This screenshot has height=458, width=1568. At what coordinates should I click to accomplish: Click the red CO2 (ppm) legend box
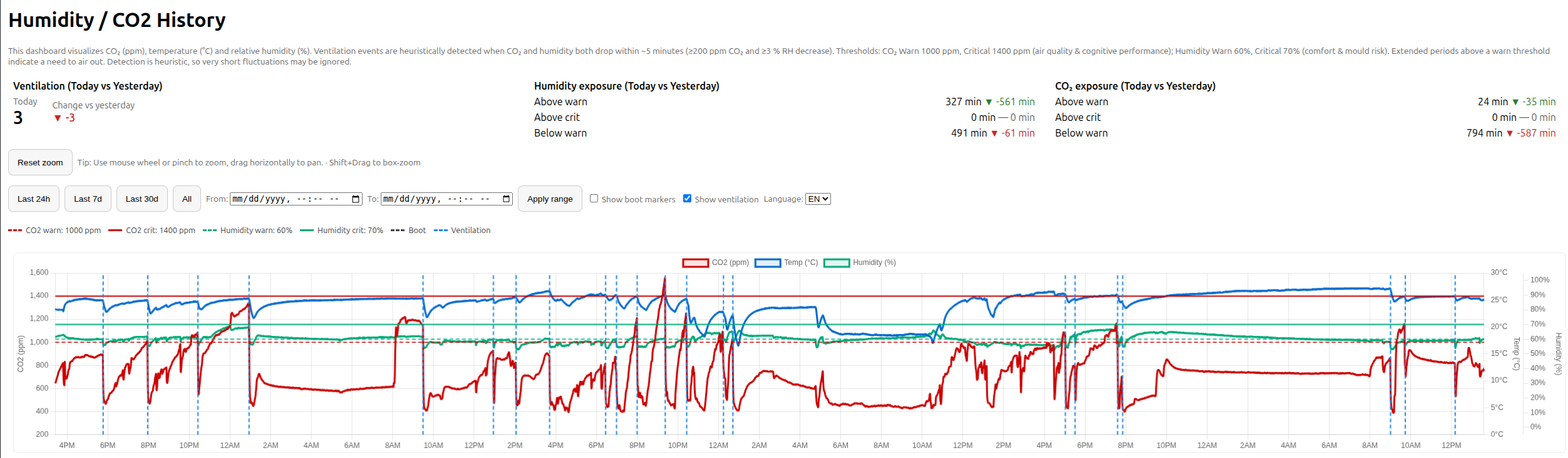click(695, 263)
